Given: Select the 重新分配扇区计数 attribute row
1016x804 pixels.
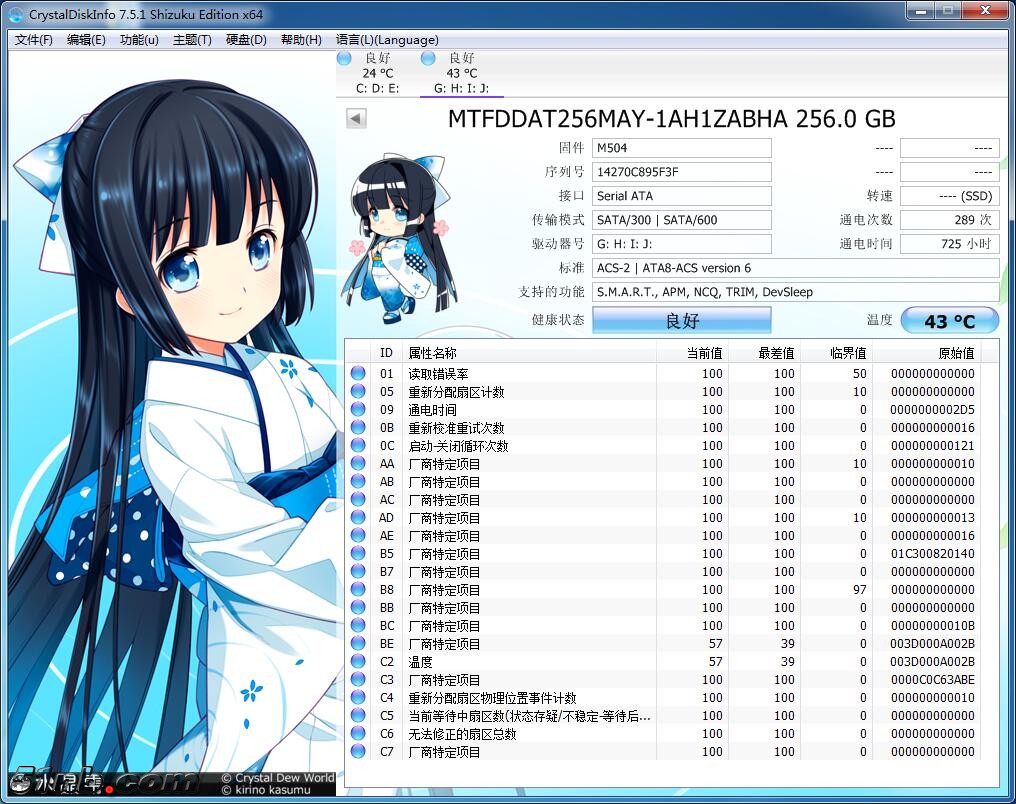Looking at the screenshot, I should click(456, 392).
